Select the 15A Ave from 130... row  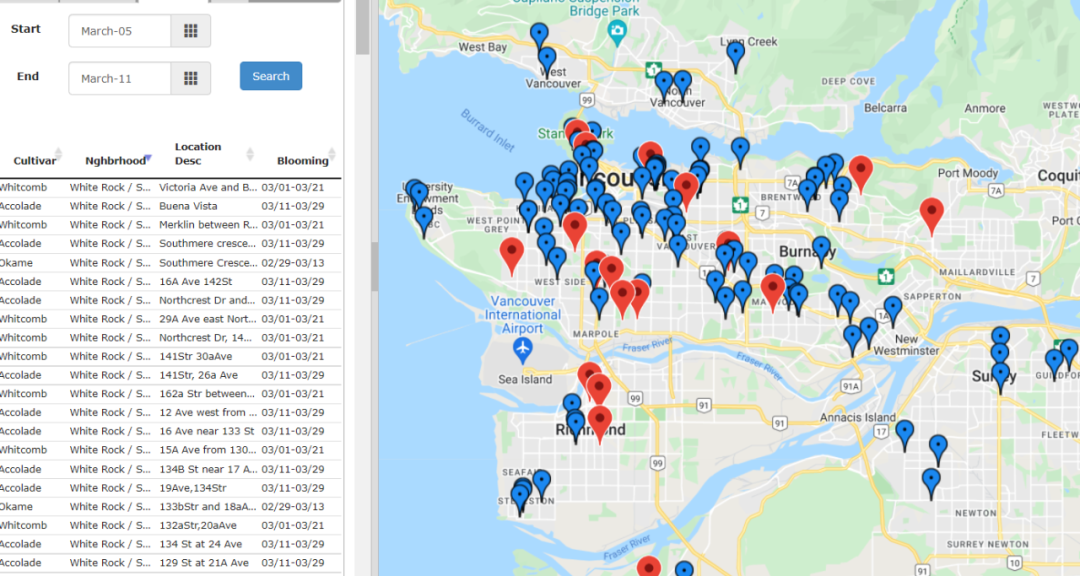(170, 450)
